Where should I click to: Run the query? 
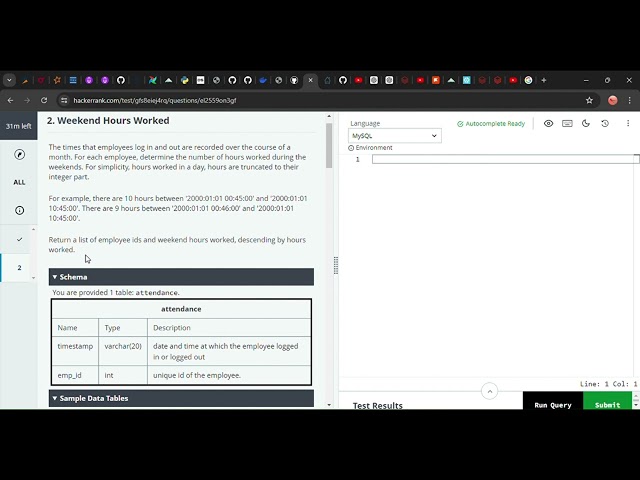point(553,402)
